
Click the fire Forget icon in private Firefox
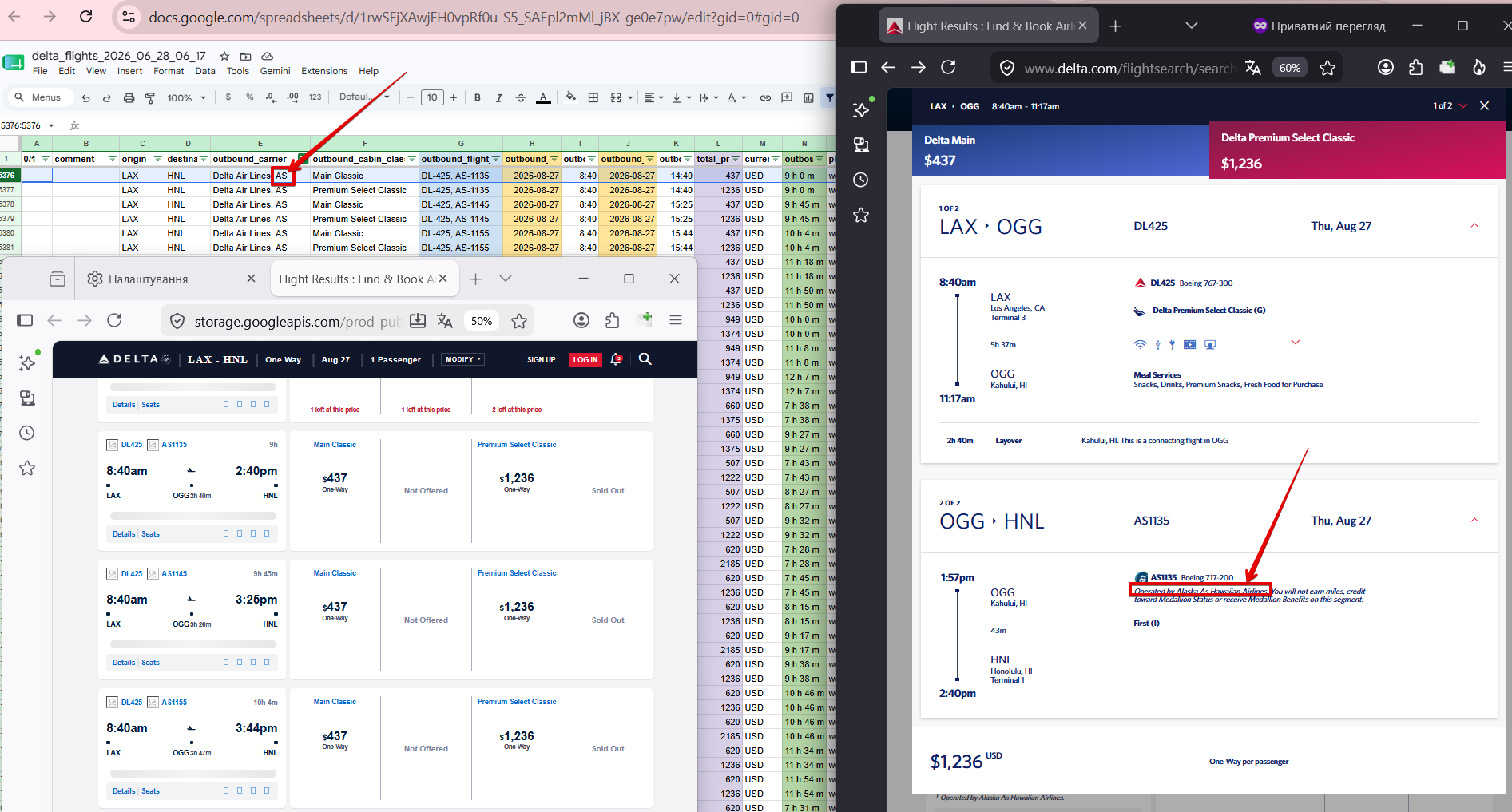pyautogui.click(x=1479, y=68)
